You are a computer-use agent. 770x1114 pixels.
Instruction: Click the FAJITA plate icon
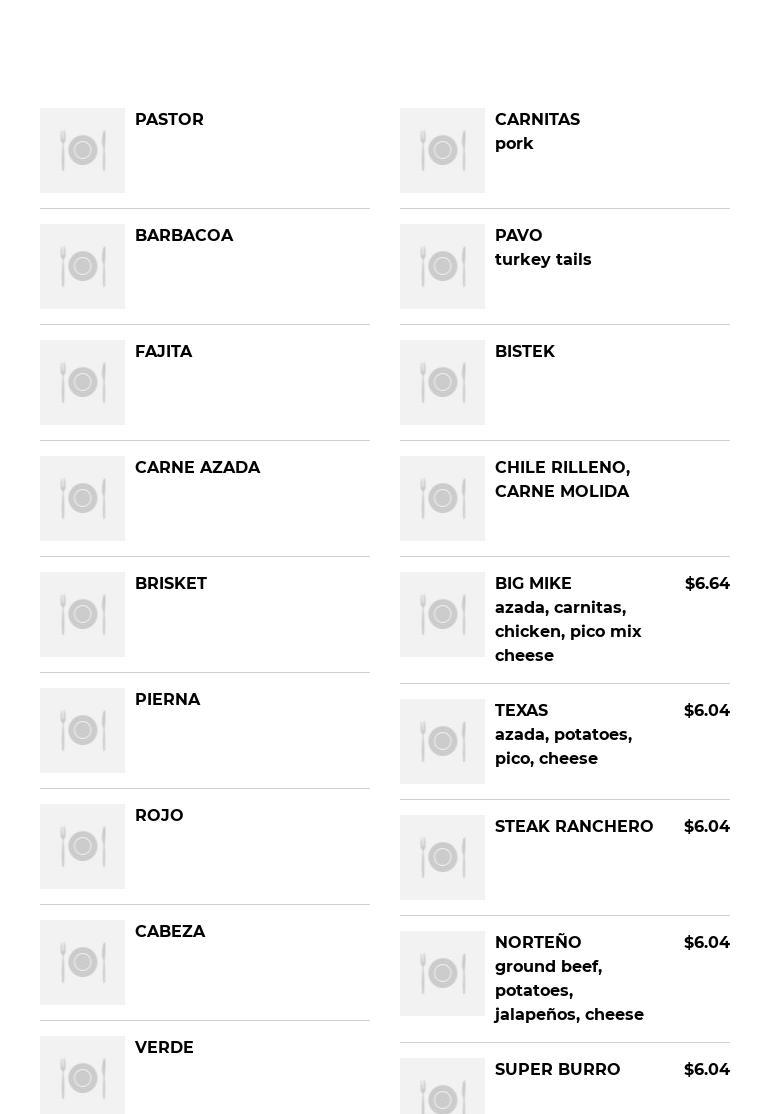82,382
